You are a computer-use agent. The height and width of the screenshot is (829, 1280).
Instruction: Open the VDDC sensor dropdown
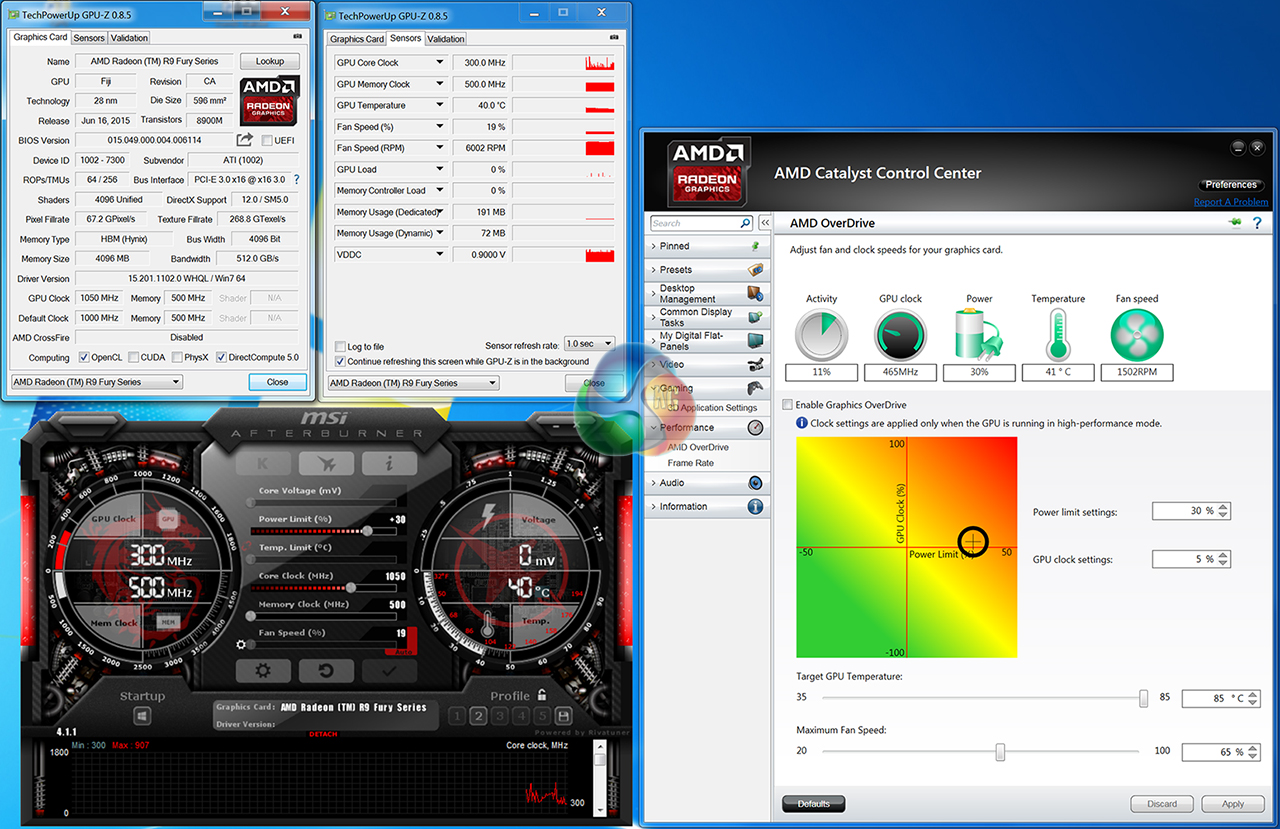point(439,254)
